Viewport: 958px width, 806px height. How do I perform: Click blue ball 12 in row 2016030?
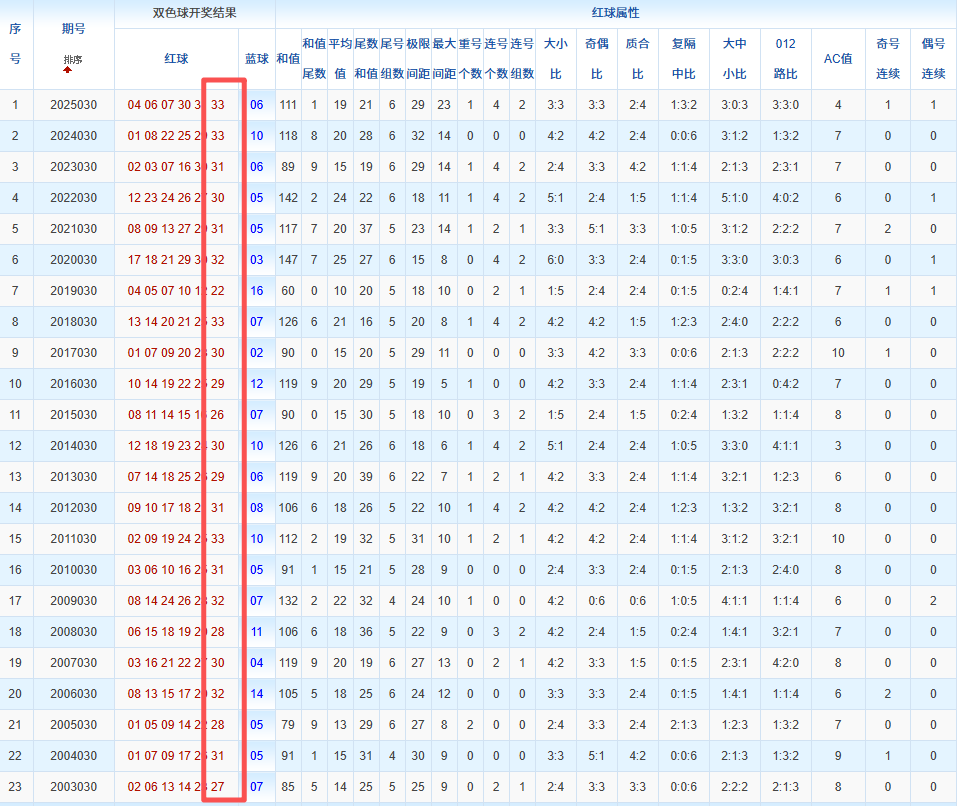pyautogui.click(x=257, y=384)
